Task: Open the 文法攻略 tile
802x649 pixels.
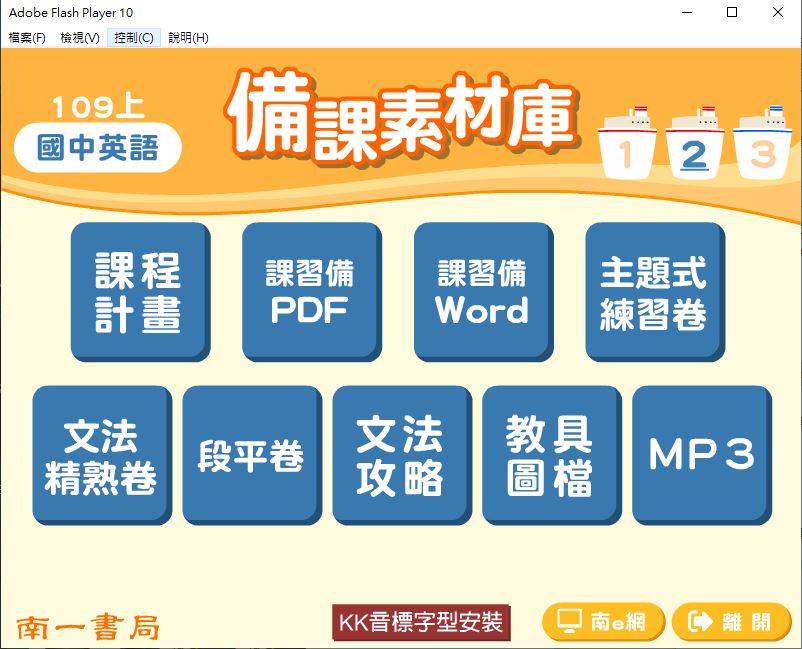Action: [402, 455]
